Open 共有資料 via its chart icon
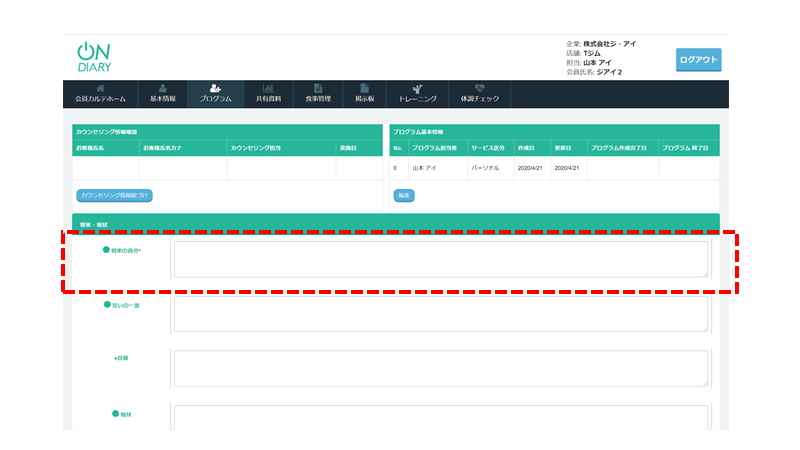Image resolution: width=800 pixels, height=450 pixels. click(x=268, y=88)
